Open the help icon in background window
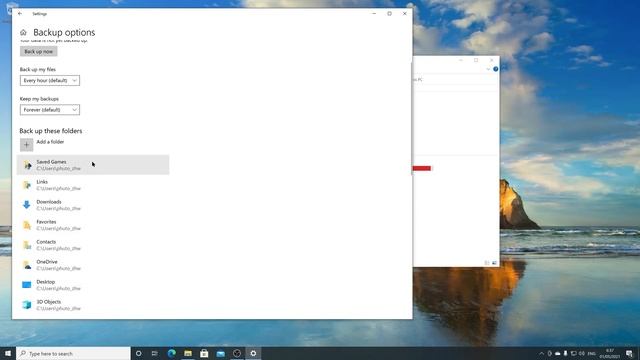 click(496, 69)
